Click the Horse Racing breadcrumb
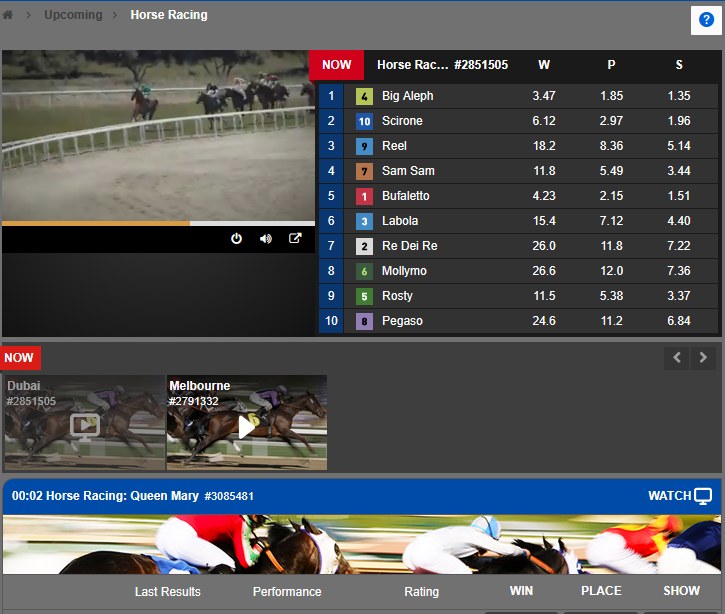 (169, 15)
